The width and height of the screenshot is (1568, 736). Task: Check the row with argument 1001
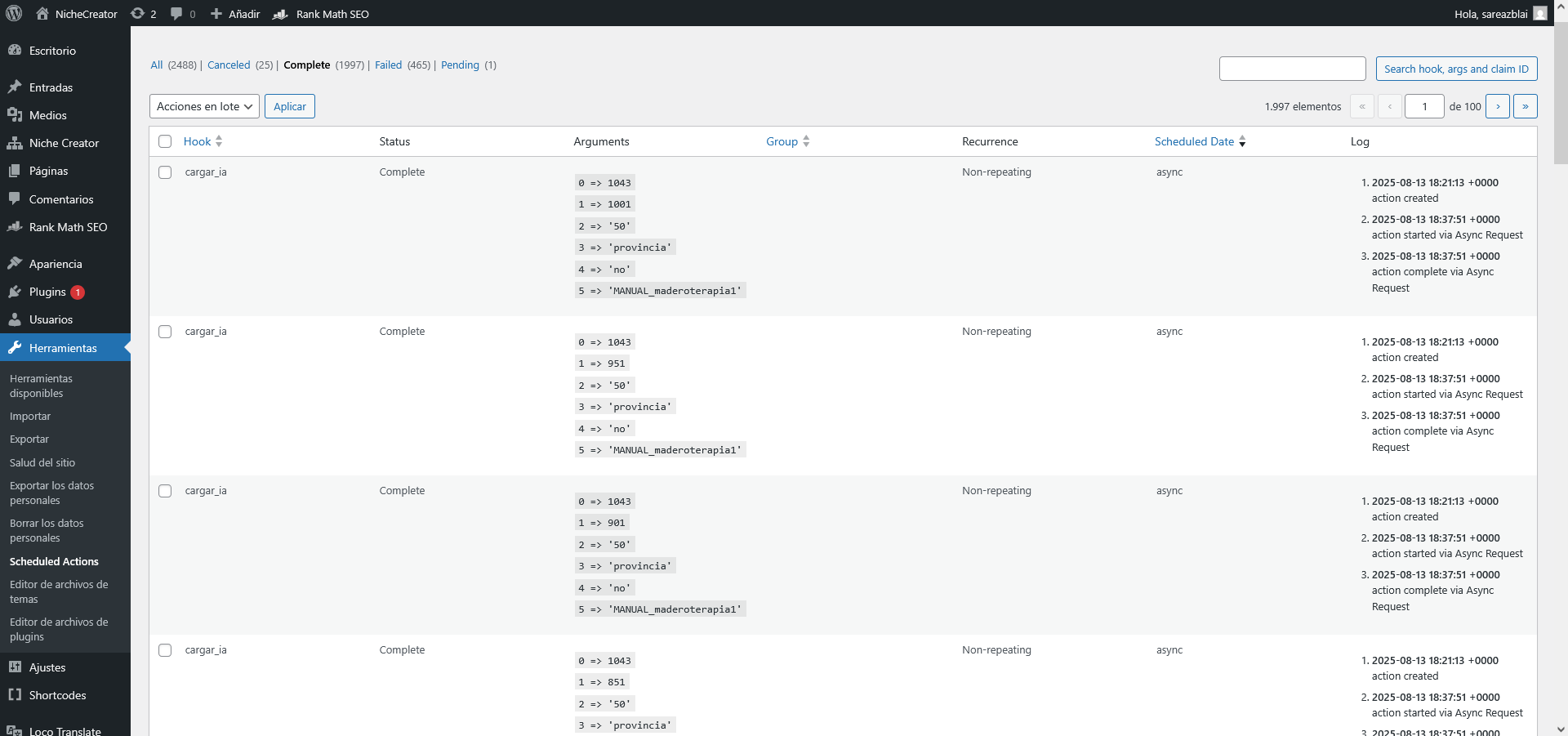click(165, 172)
